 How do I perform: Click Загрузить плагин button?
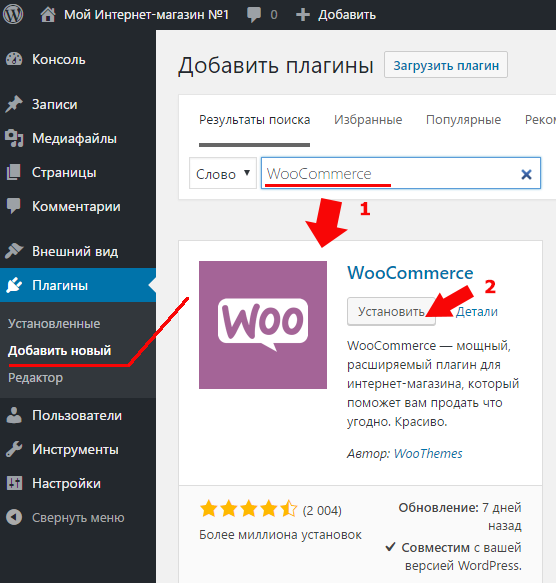click(x=446, y=65)
